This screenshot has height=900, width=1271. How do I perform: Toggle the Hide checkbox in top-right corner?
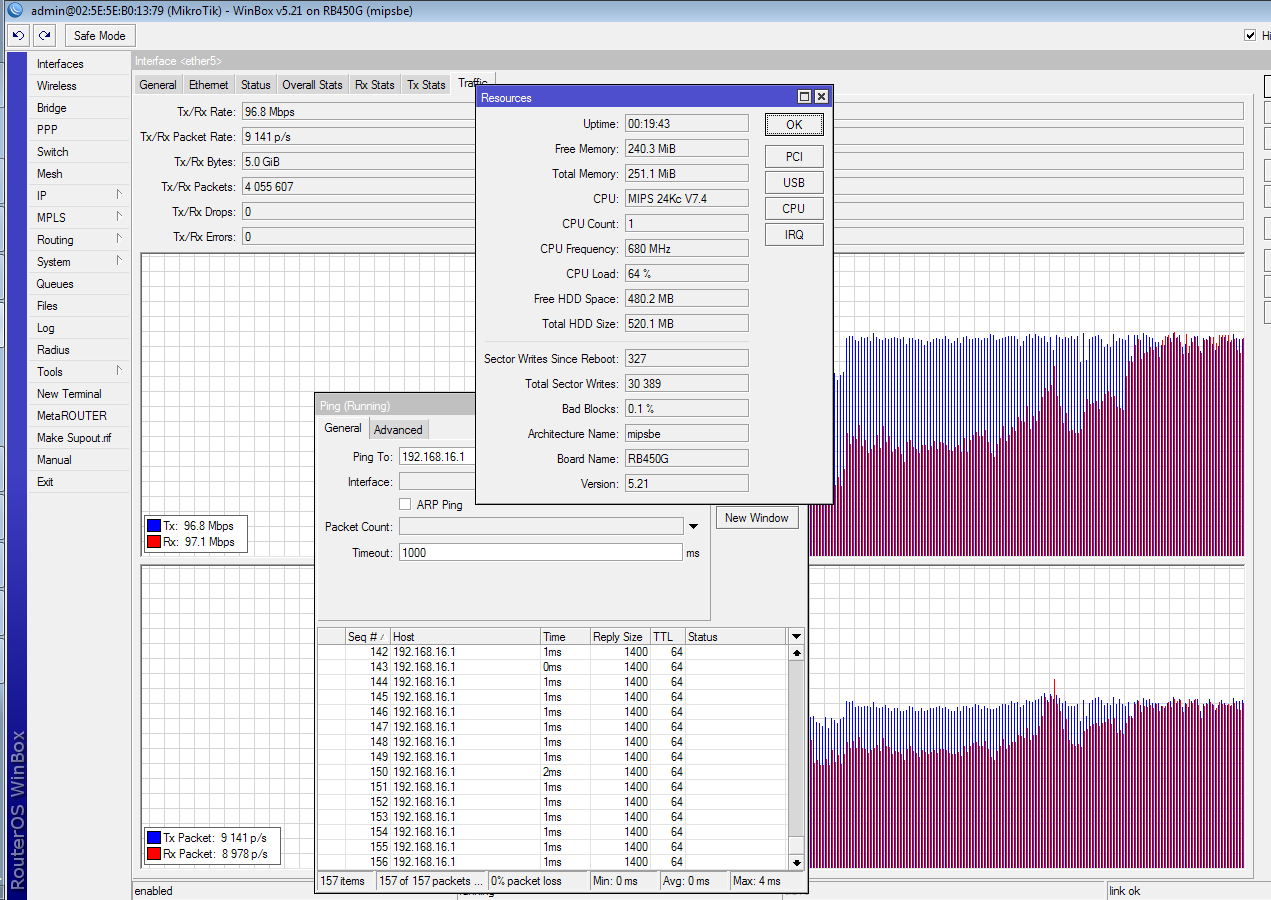point(1250,35)
